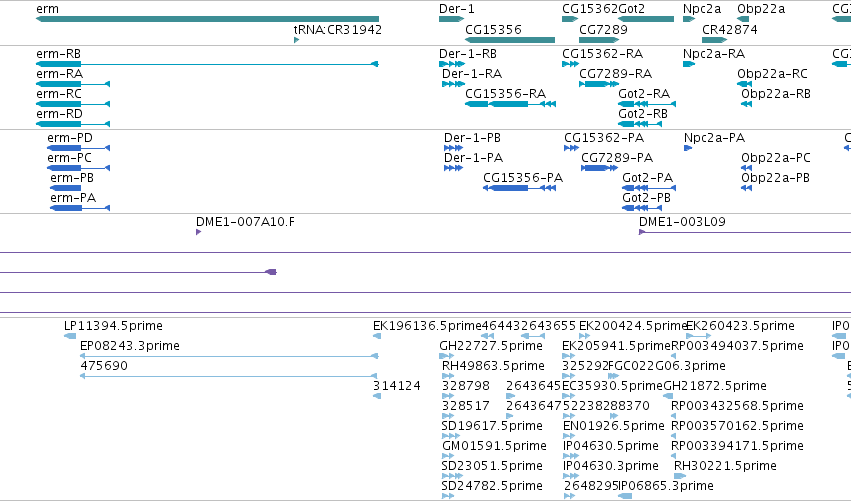Click the tRNA:CR31942 gene label
The image size is (851, 501).
point(338,30)
